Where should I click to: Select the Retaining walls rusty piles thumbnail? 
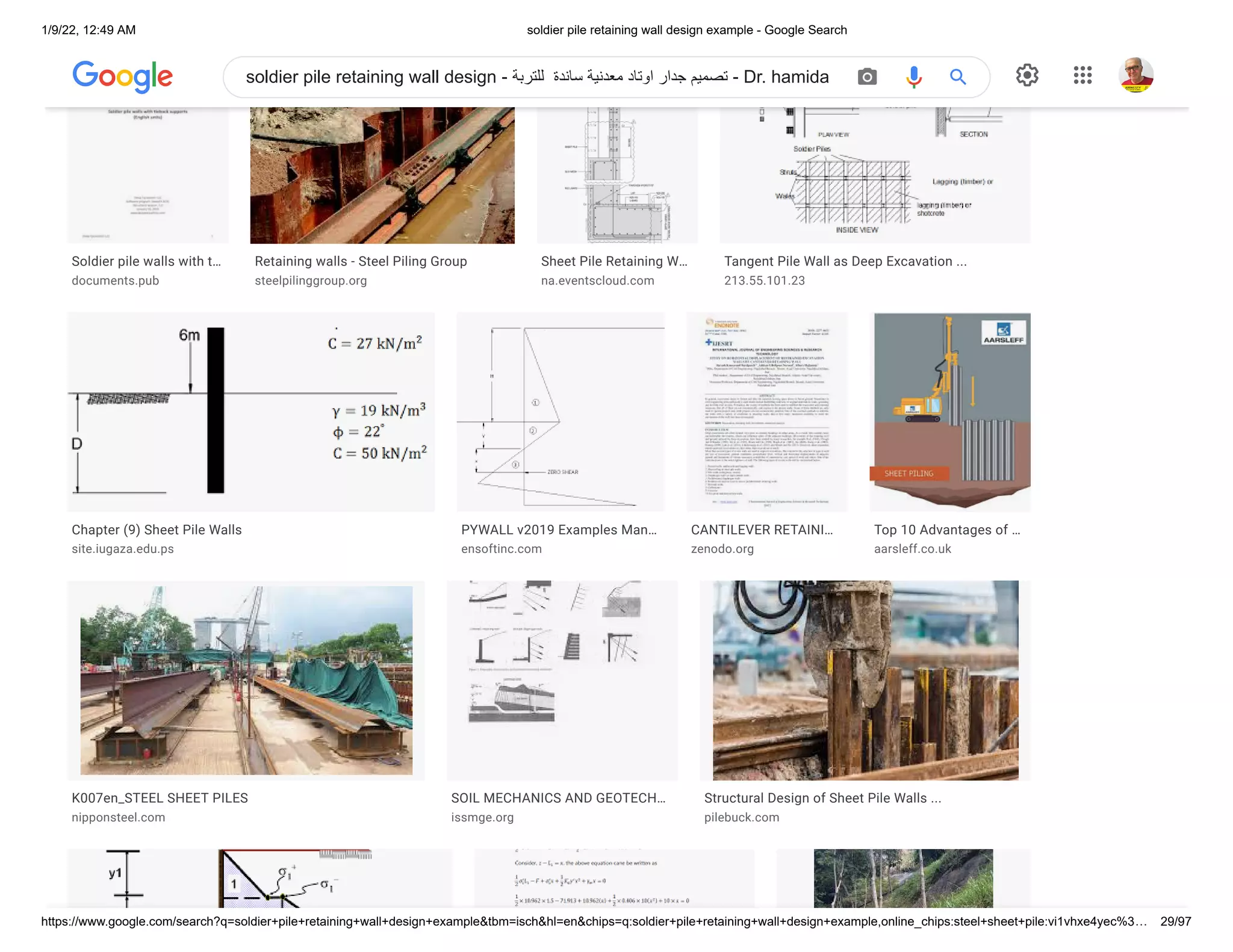(382, 175)
